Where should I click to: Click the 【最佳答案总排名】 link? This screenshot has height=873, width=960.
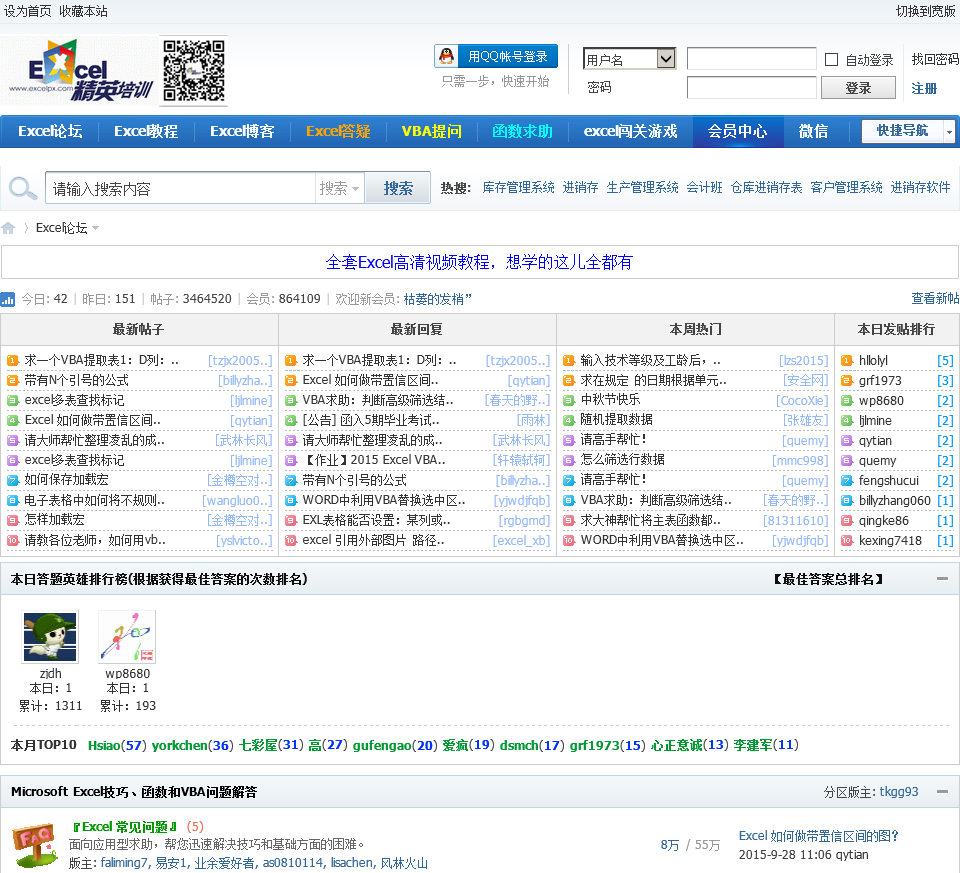pos(828,579)
